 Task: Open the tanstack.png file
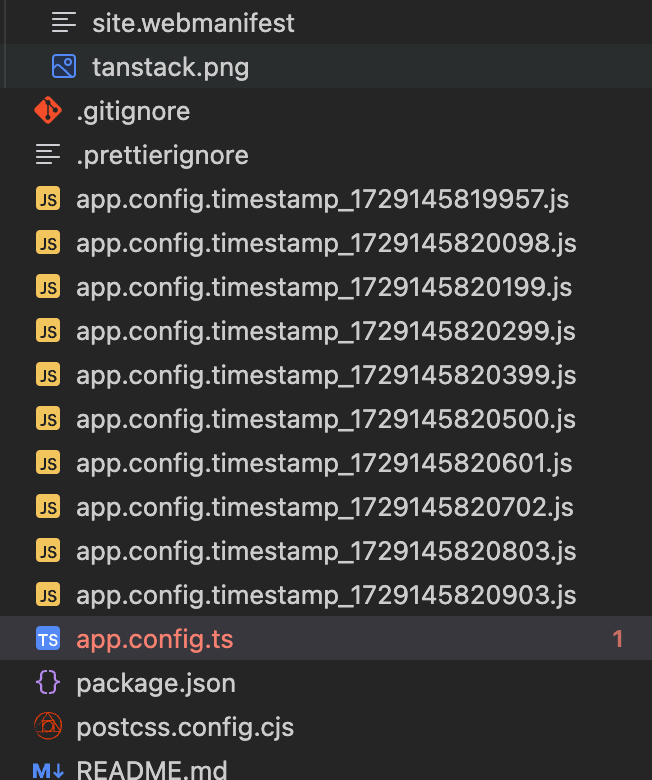(170, 67)
